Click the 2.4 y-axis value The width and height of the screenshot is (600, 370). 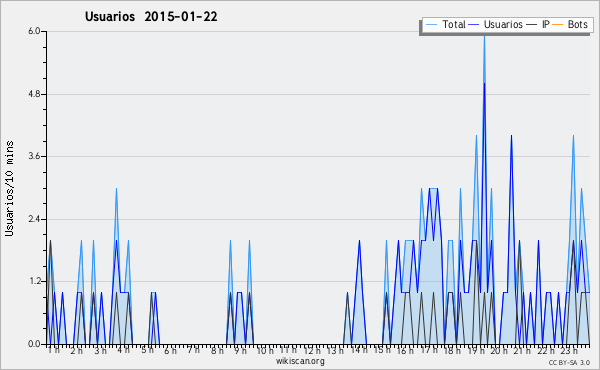coord(34,219)
